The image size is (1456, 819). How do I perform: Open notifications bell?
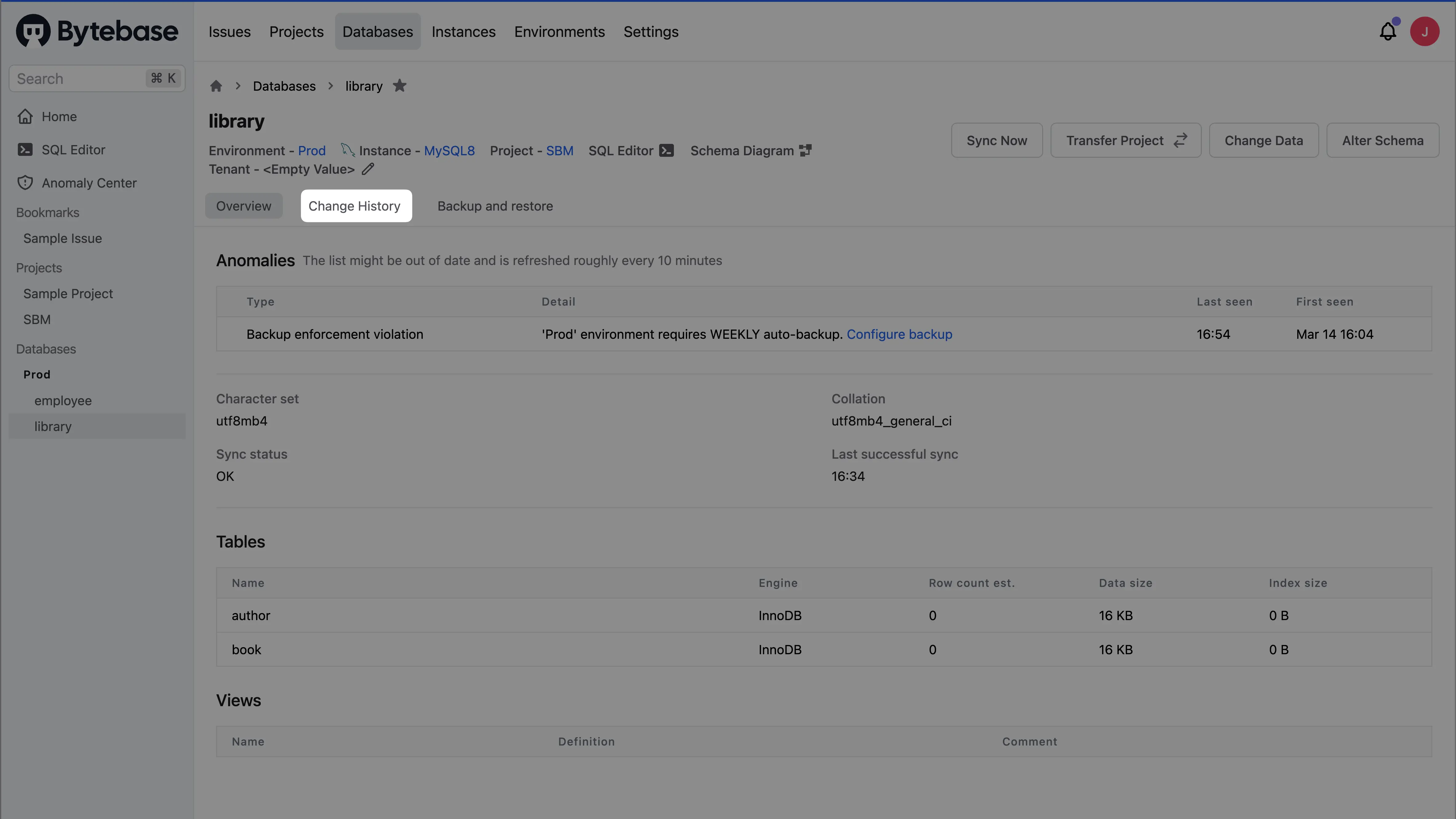tap(1388, 32)
